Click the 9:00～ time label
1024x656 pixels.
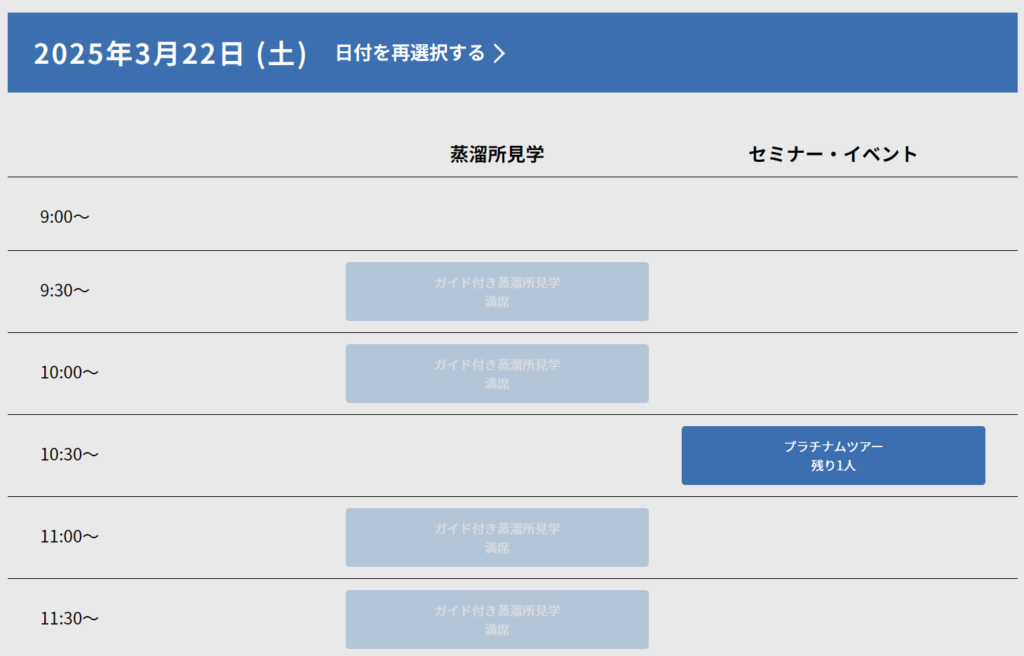[x=65, y=216]
